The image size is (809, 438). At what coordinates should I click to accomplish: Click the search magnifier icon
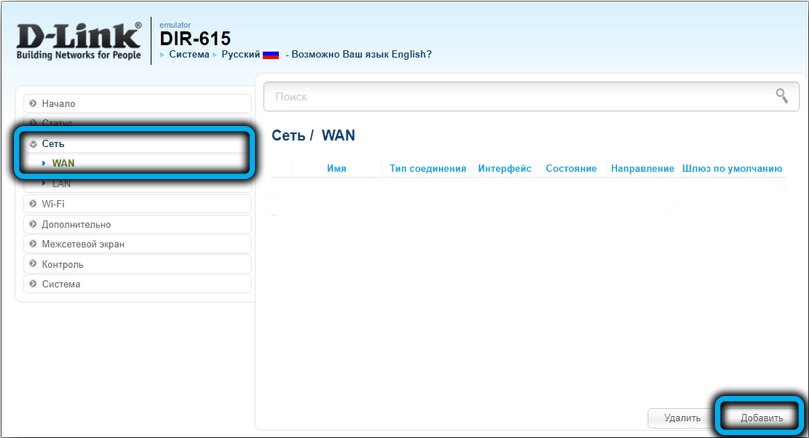tap(781, 96)
